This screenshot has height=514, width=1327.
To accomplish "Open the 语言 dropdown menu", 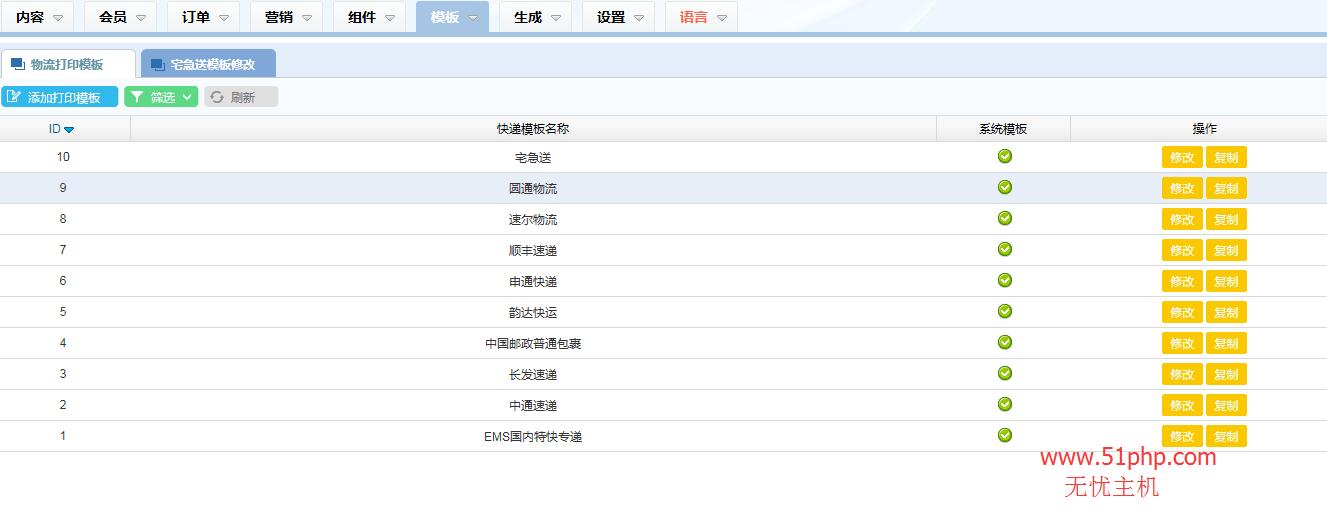I will pyautogui.click(x=702, y=17).
